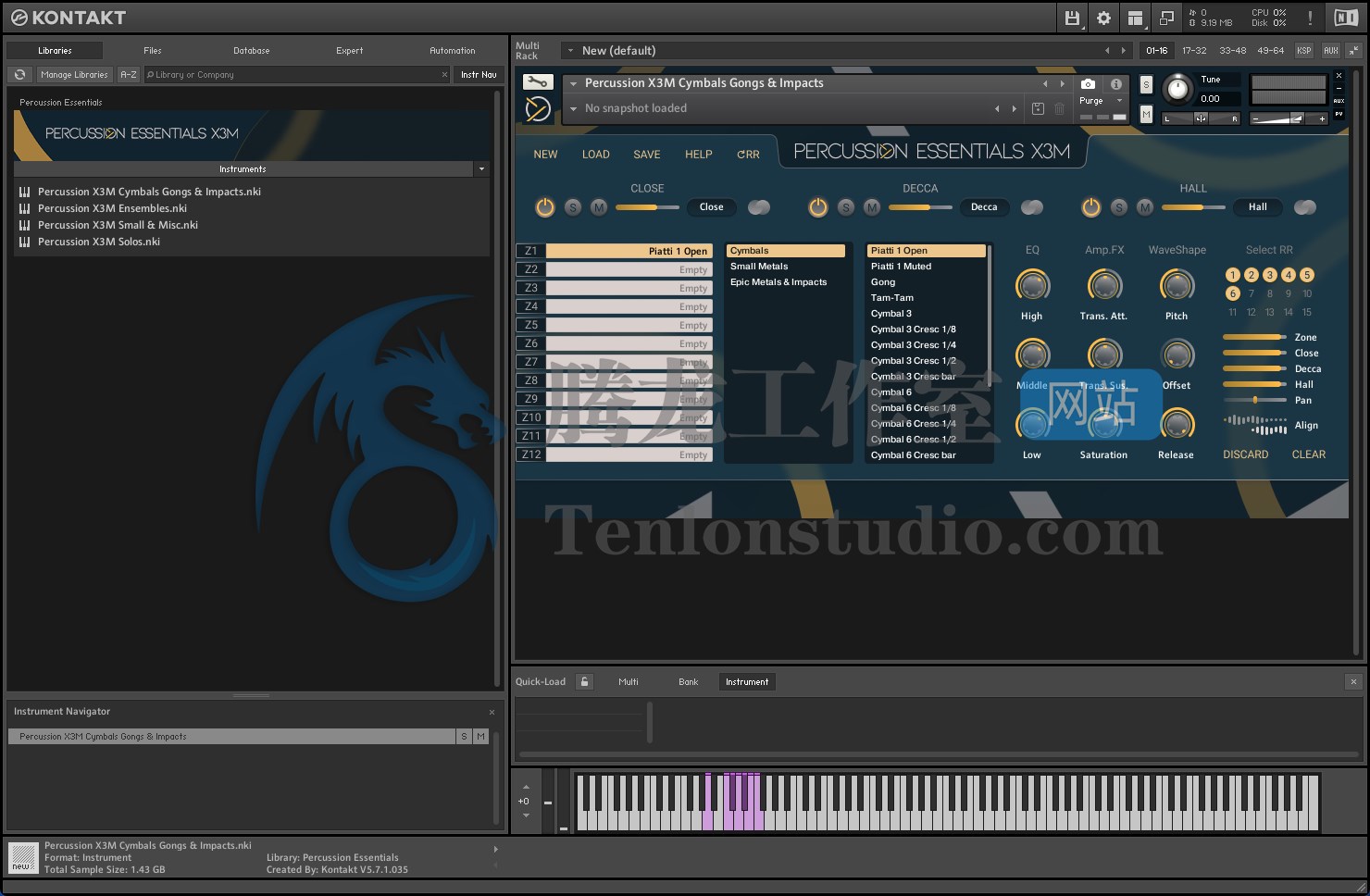The height and width of the screenshot is (896, 1370).
Task: Toggle round robin number 1
Action: pyautogui.click(x=1233, y=275)
